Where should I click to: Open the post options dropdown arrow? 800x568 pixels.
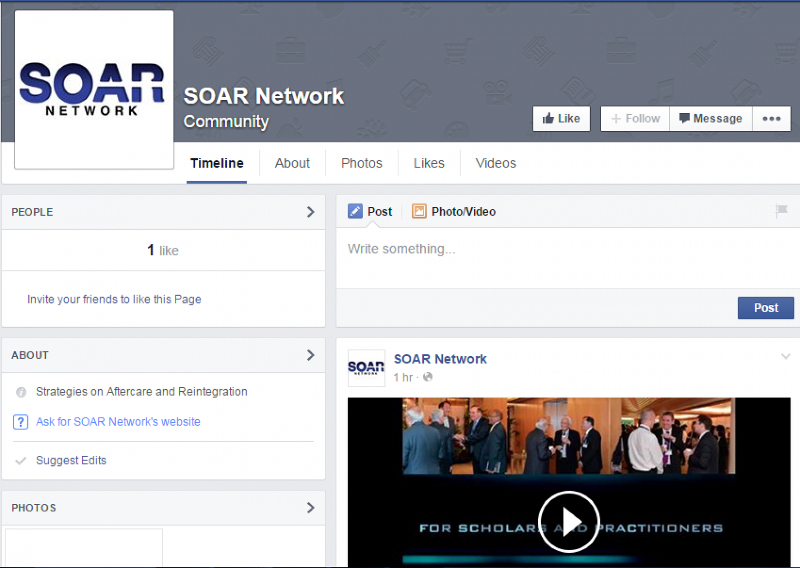(786, 356)
